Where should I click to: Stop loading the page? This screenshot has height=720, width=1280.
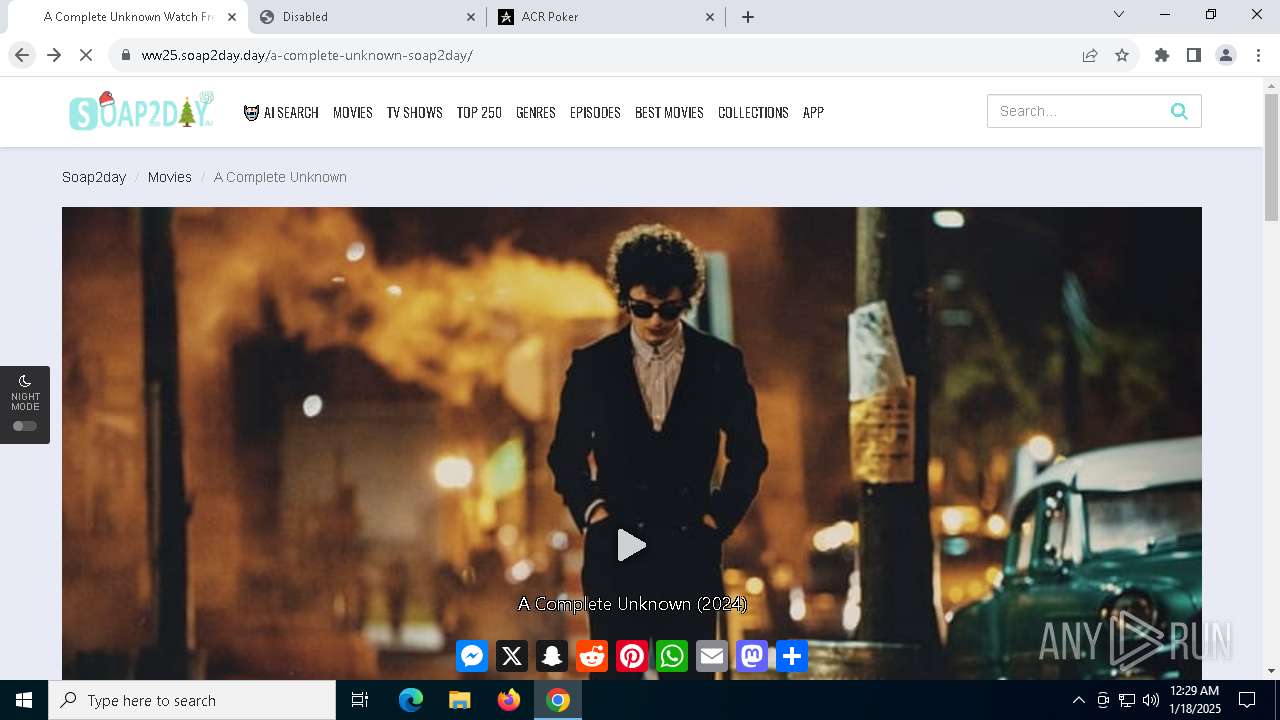tap(86, 55)
